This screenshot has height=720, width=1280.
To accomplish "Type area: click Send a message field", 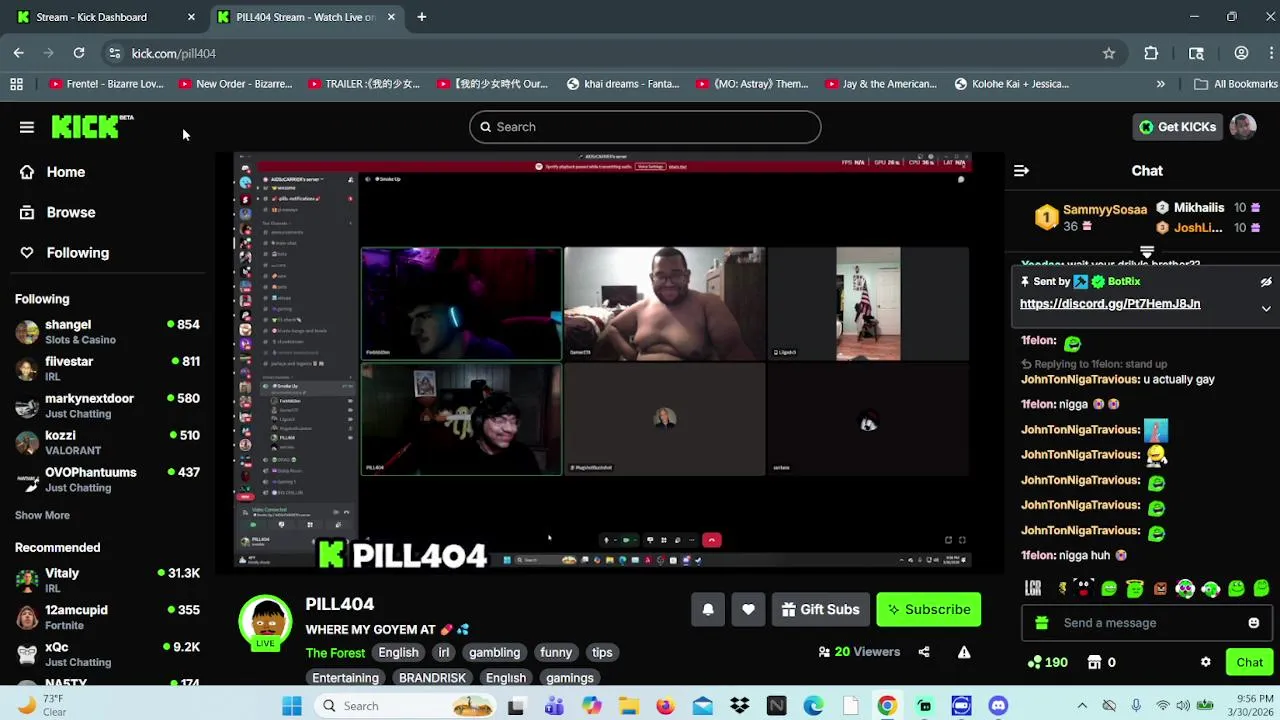I will 1146,623.
